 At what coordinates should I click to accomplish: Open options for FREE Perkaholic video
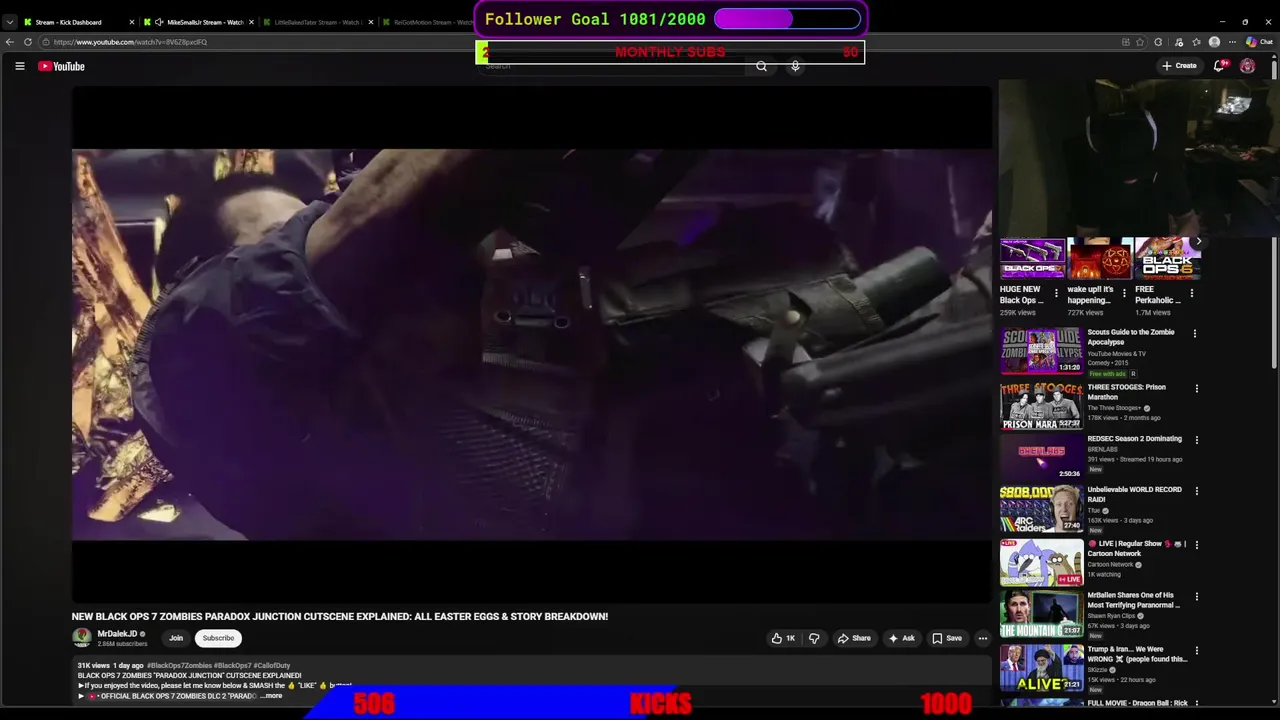[x=1191, y=293]
